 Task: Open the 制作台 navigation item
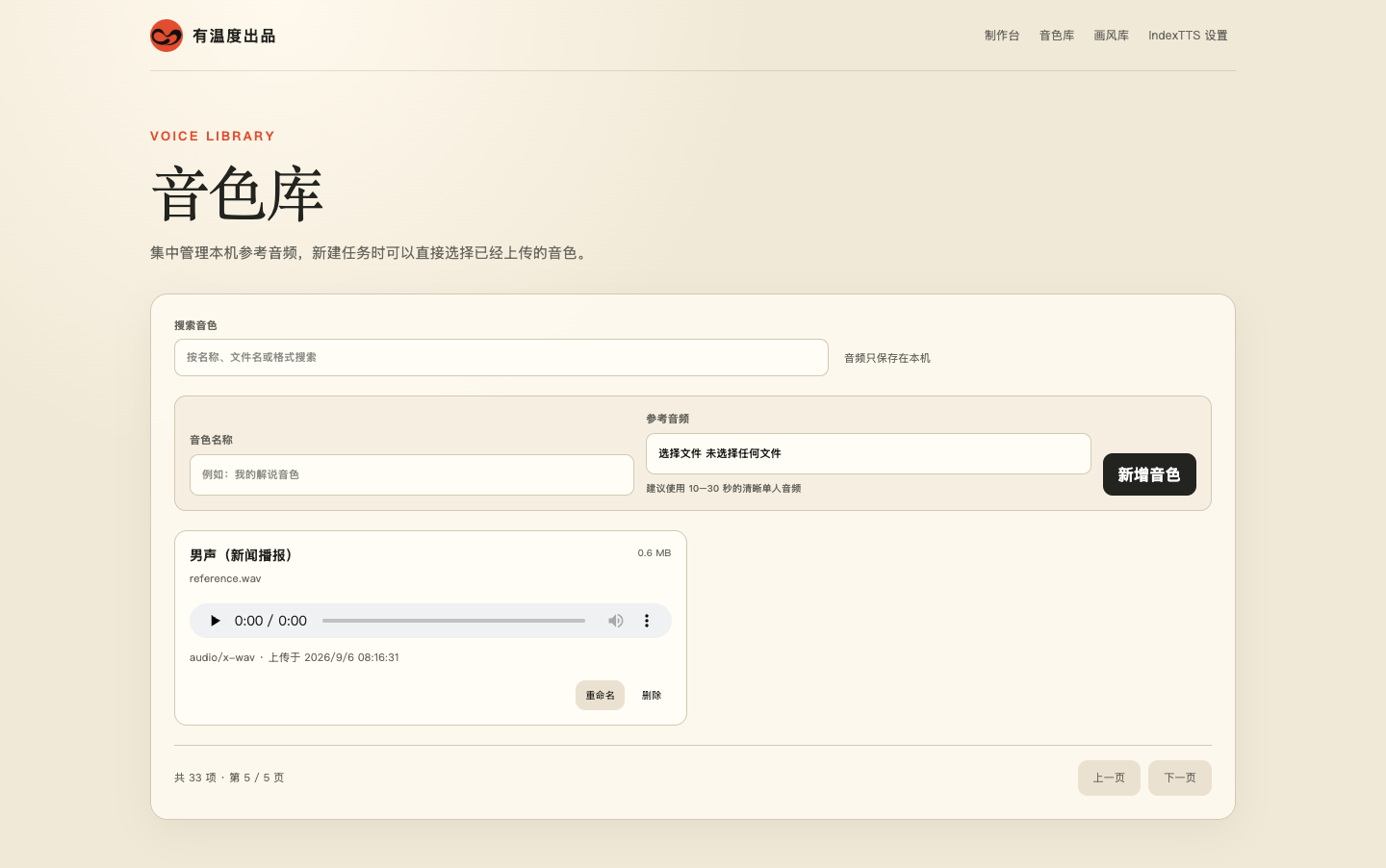(1002, 36)
